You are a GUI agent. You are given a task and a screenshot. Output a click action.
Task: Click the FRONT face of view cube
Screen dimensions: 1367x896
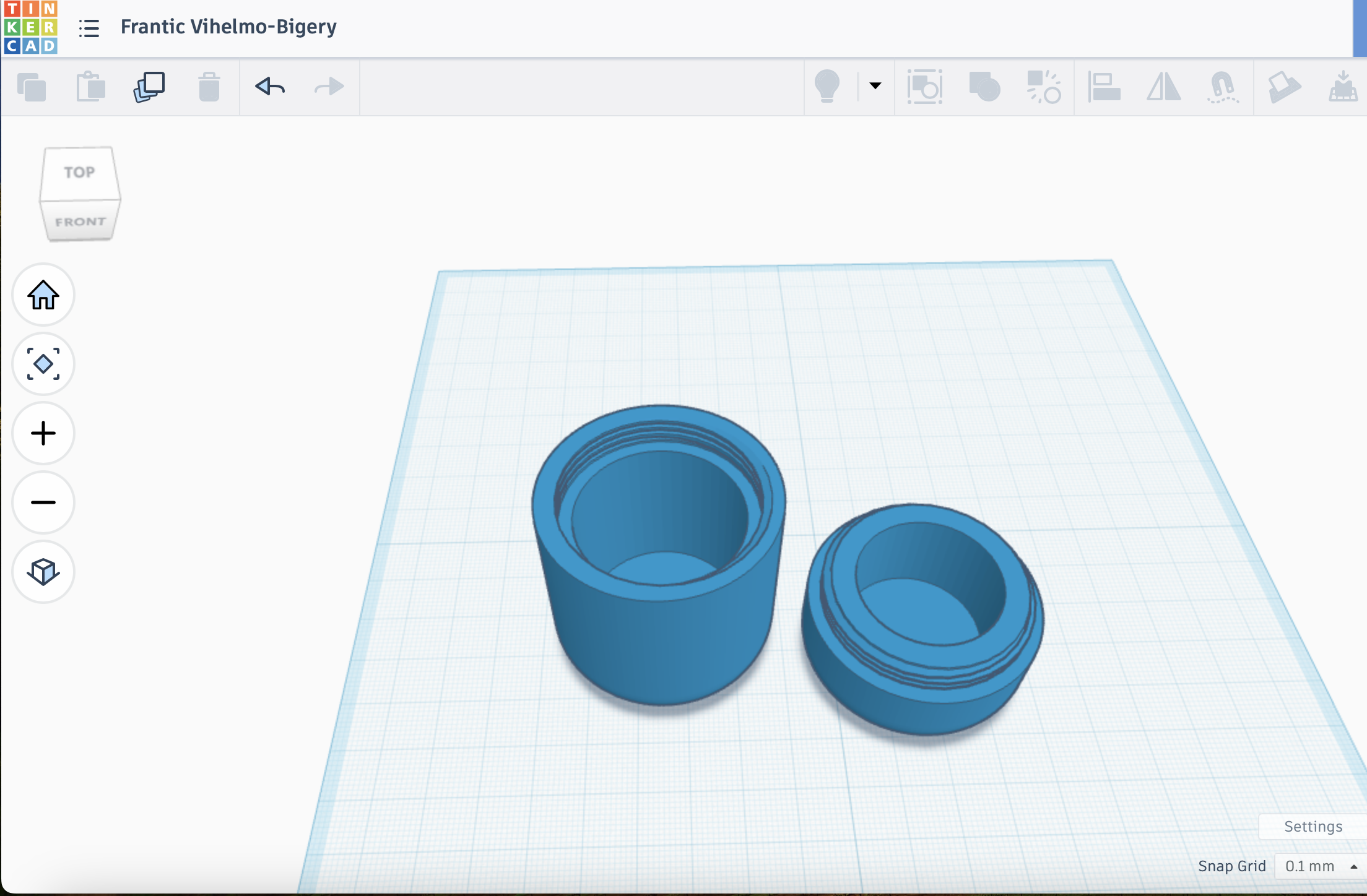pyautogui.click(x=80, y=222)
